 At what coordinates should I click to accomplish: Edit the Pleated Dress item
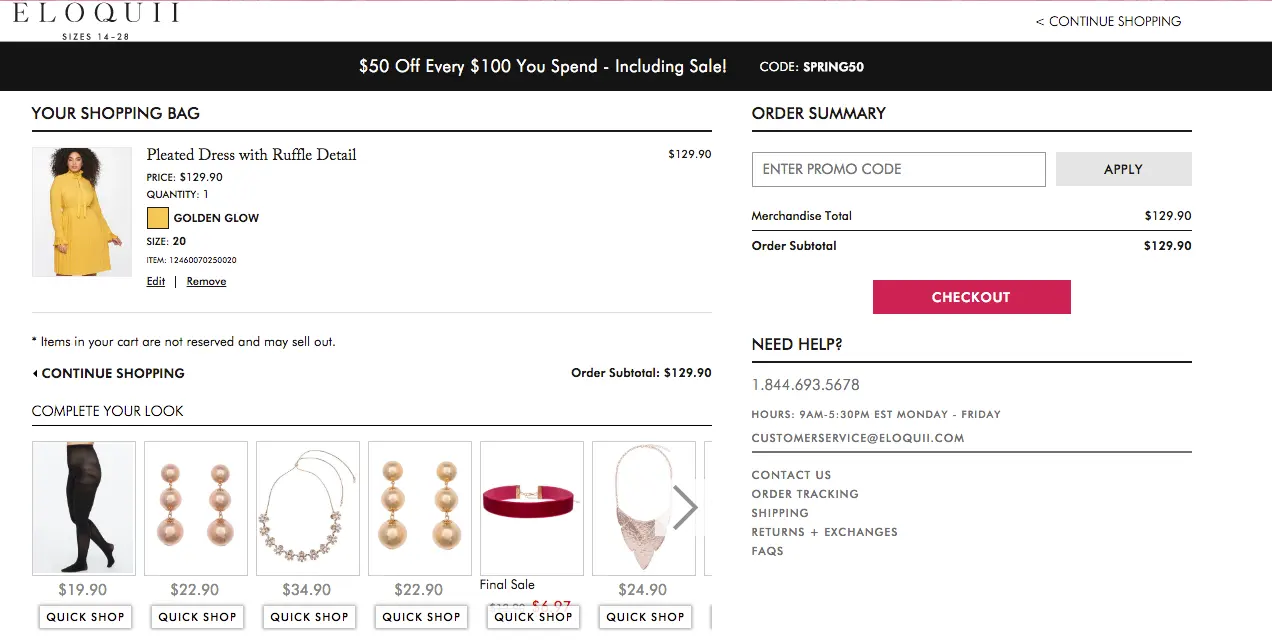click(156, 282)
